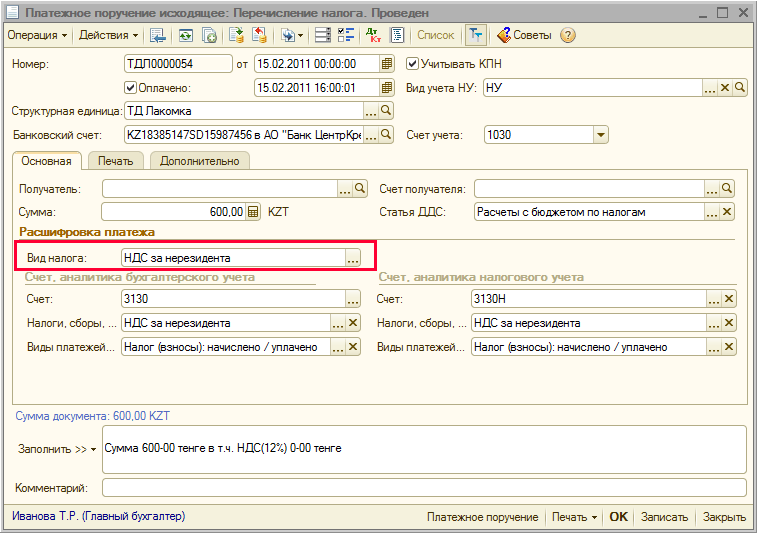Switch to the Дополнительно tab
This screenshot has width=757, height=533.
tap(199, 161)
